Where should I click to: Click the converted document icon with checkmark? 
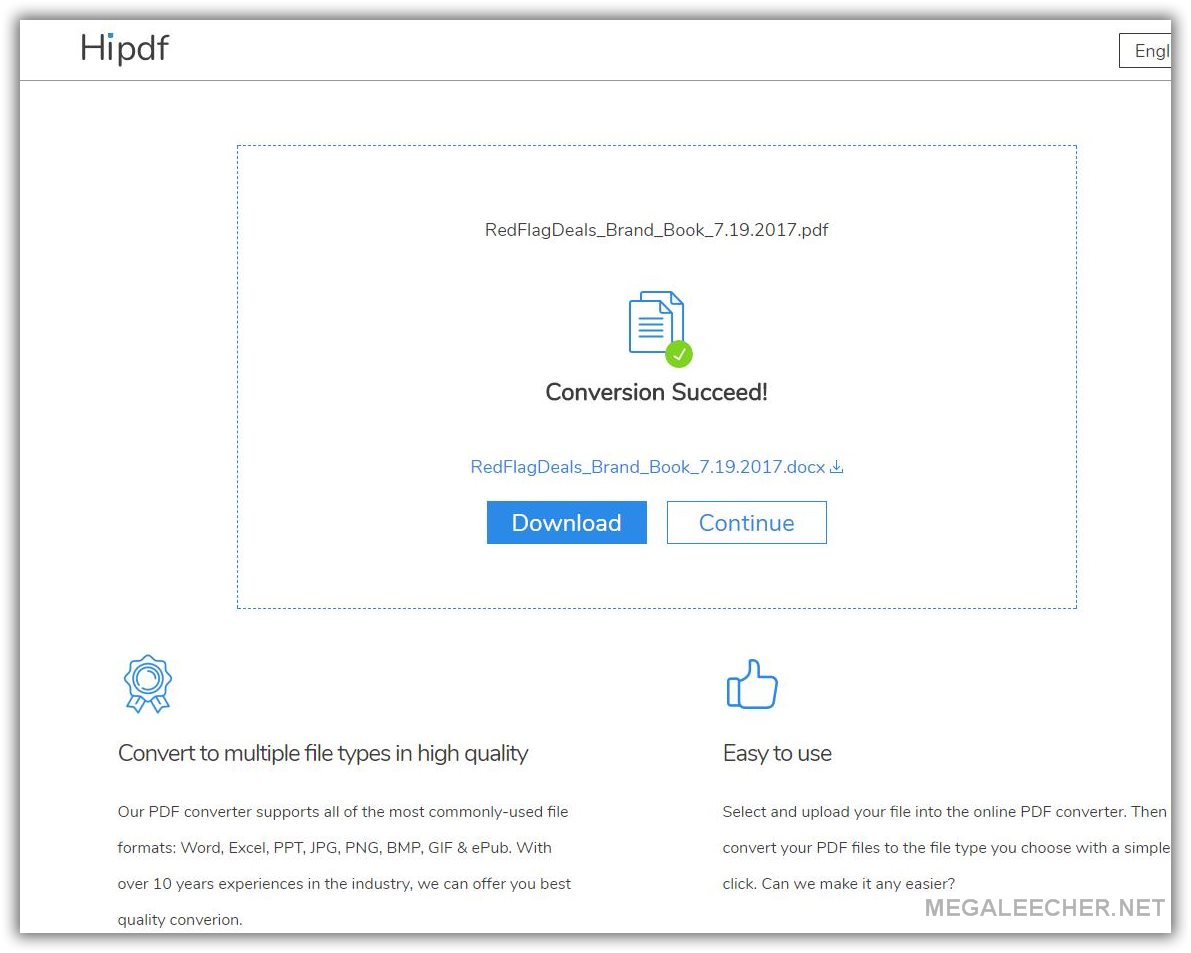coord(659,328)
